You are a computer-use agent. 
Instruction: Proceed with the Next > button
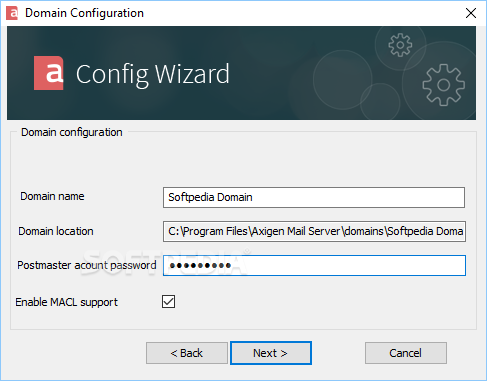tap(271, 353)
